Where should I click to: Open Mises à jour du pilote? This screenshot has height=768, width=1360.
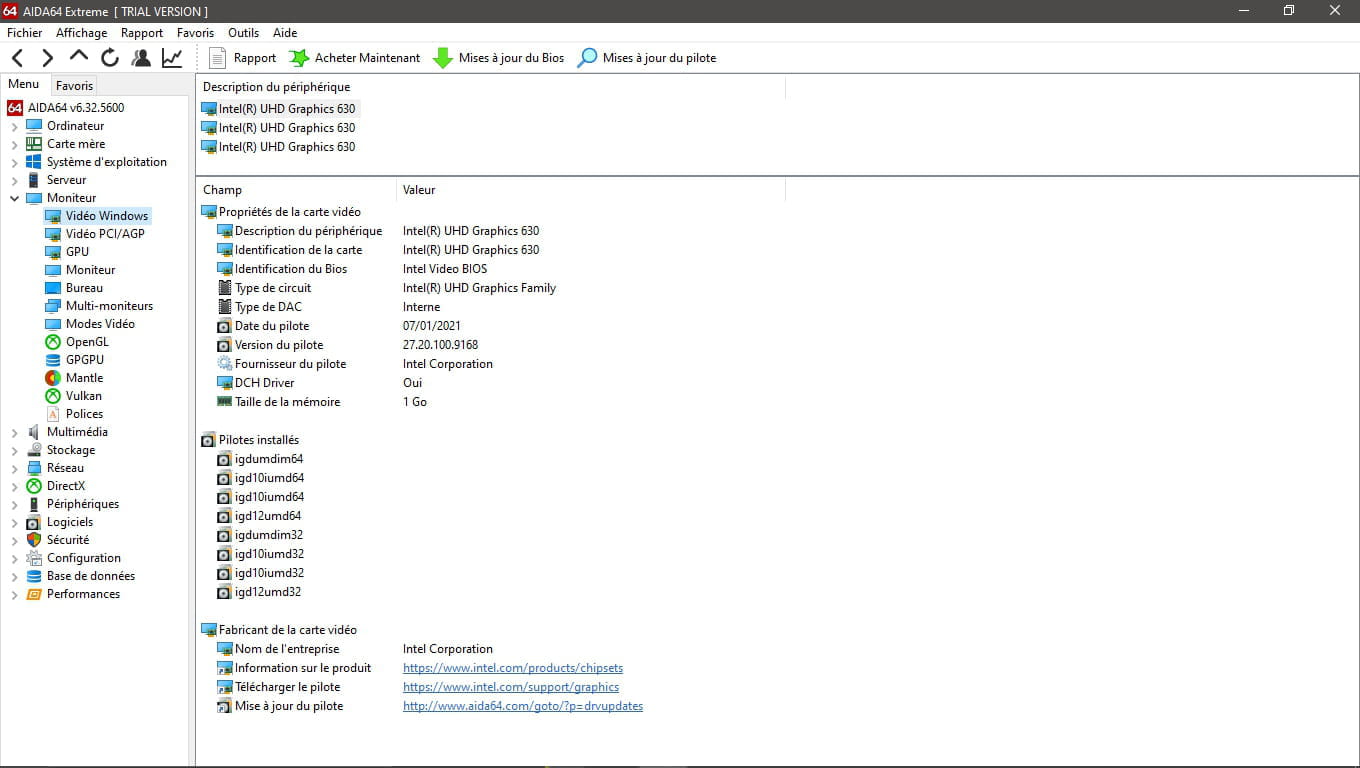(647, 58)
